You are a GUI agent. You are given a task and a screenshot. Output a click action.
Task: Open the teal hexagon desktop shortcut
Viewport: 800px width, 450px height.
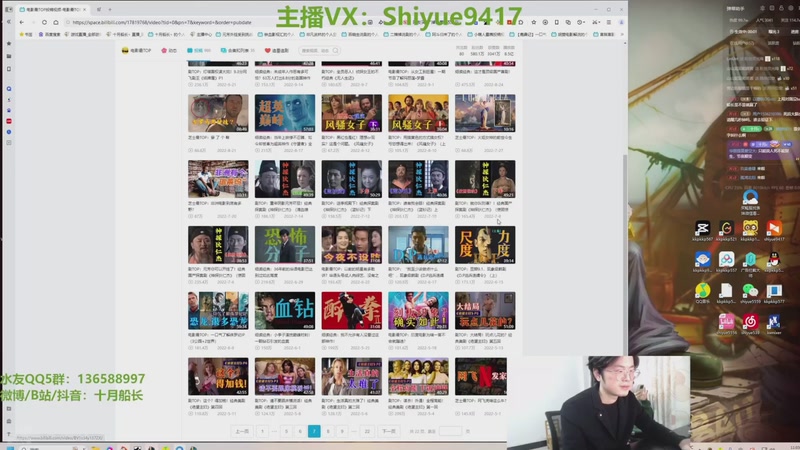click(749, 260)
